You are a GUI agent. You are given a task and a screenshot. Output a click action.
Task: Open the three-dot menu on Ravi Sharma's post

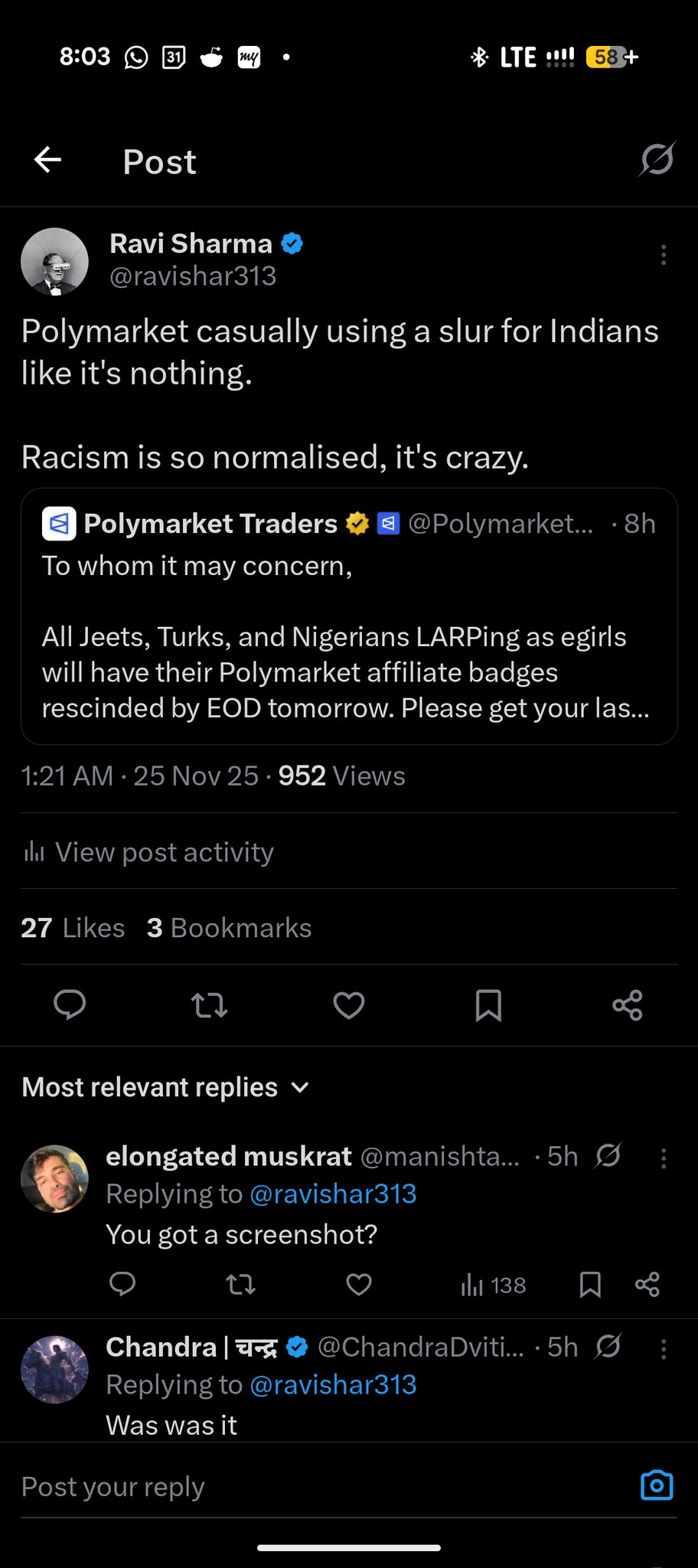tap(663, 255)
